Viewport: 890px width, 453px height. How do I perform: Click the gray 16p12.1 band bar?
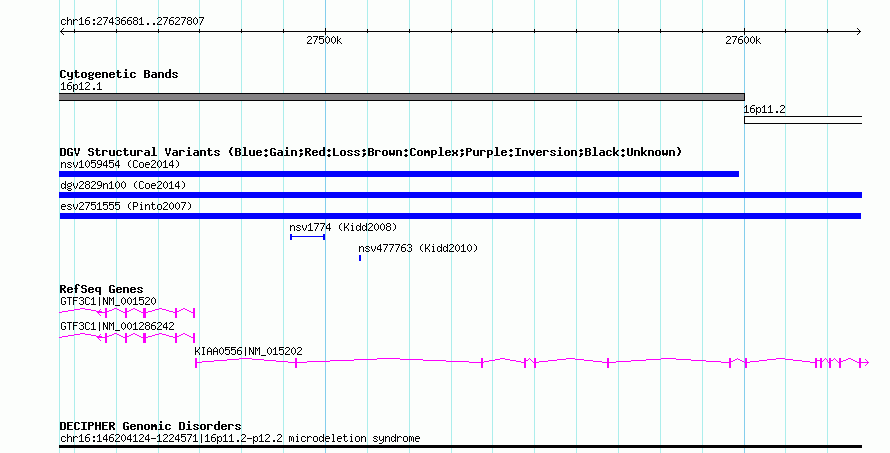[x=402, y=97]
